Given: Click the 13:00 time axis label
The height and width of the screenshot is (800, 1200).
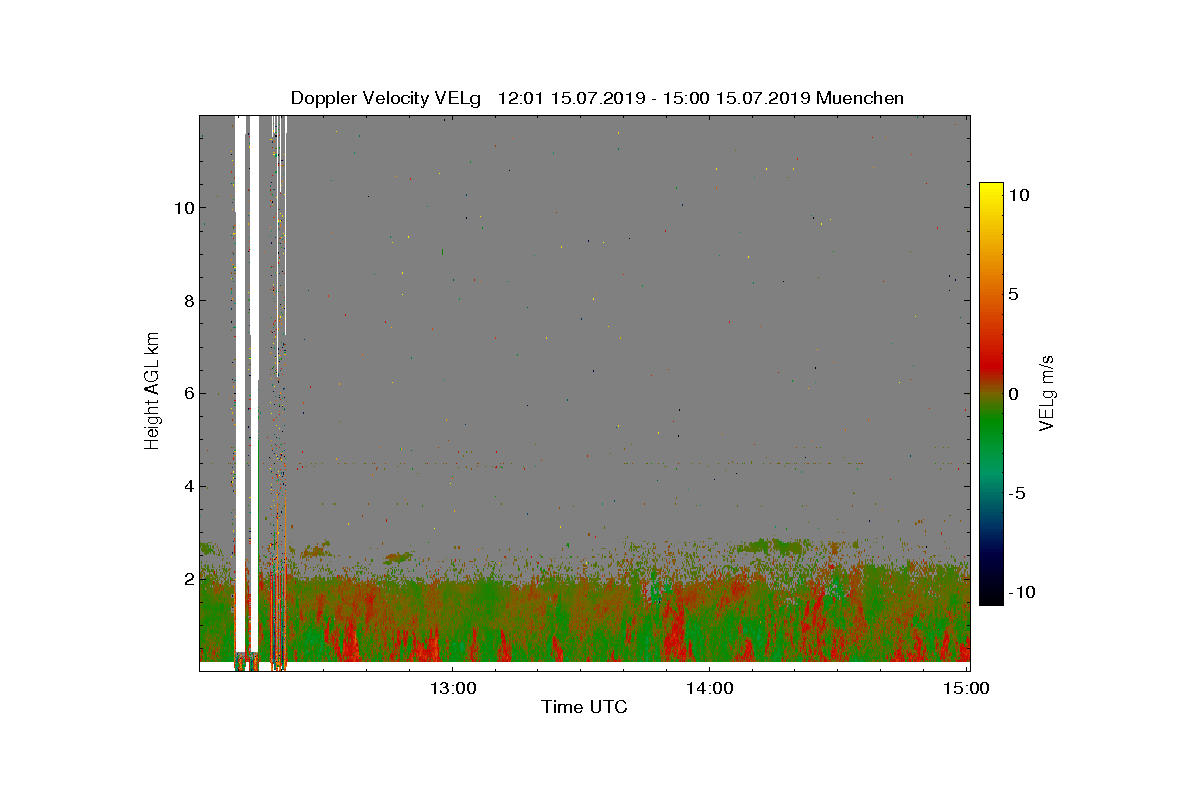Looking at the screenshot, I should (x=452, y=688).
